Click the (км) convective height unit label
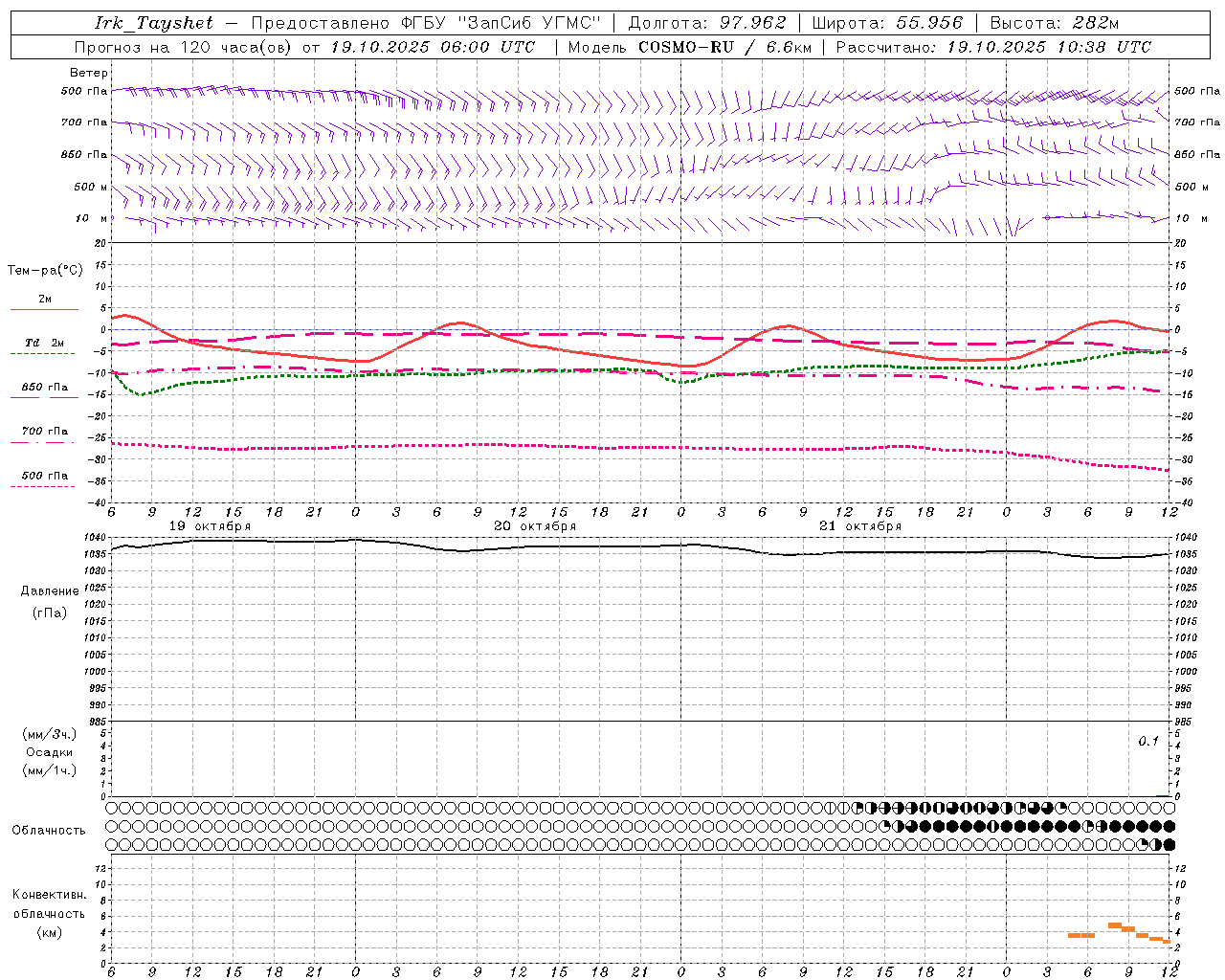 (x=49, y=932)
